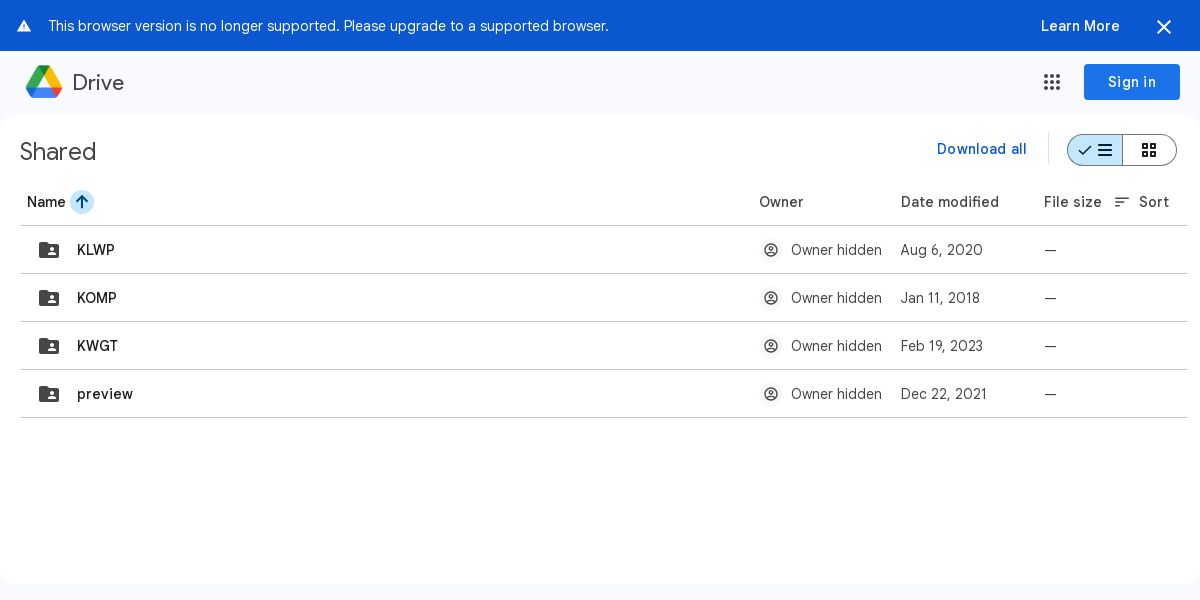Open the KLWP folder name
Screen dimensions: 1200x600
pos(96,250)
